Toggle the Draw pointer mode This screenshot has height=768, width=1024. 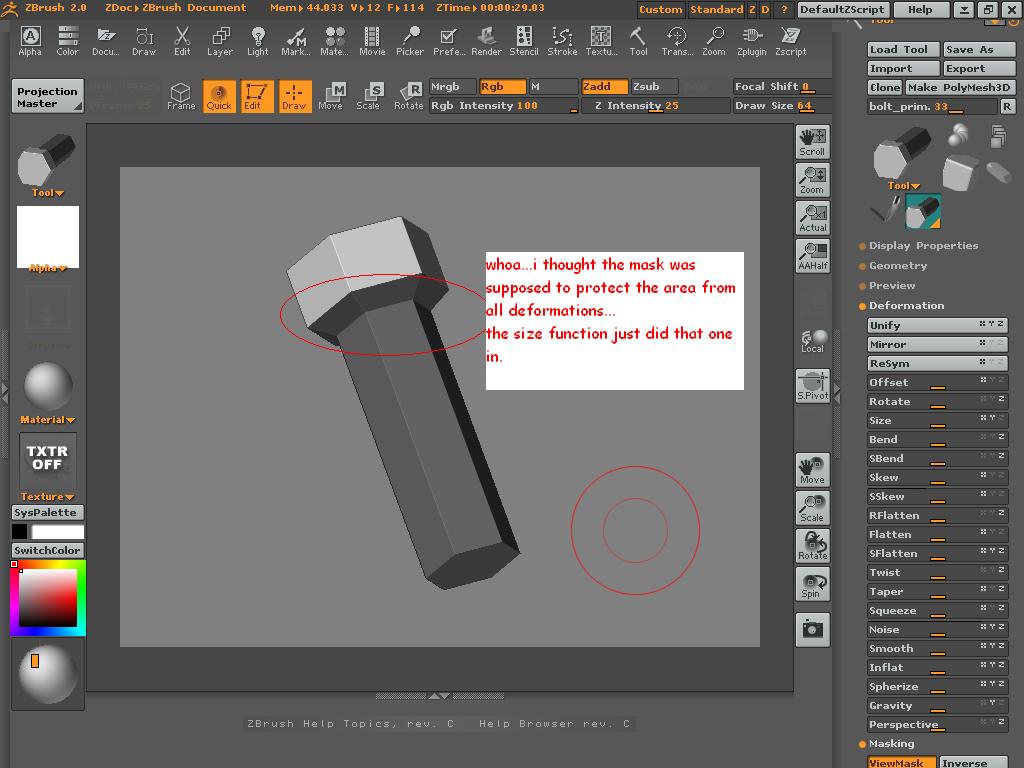pos(295,96)
